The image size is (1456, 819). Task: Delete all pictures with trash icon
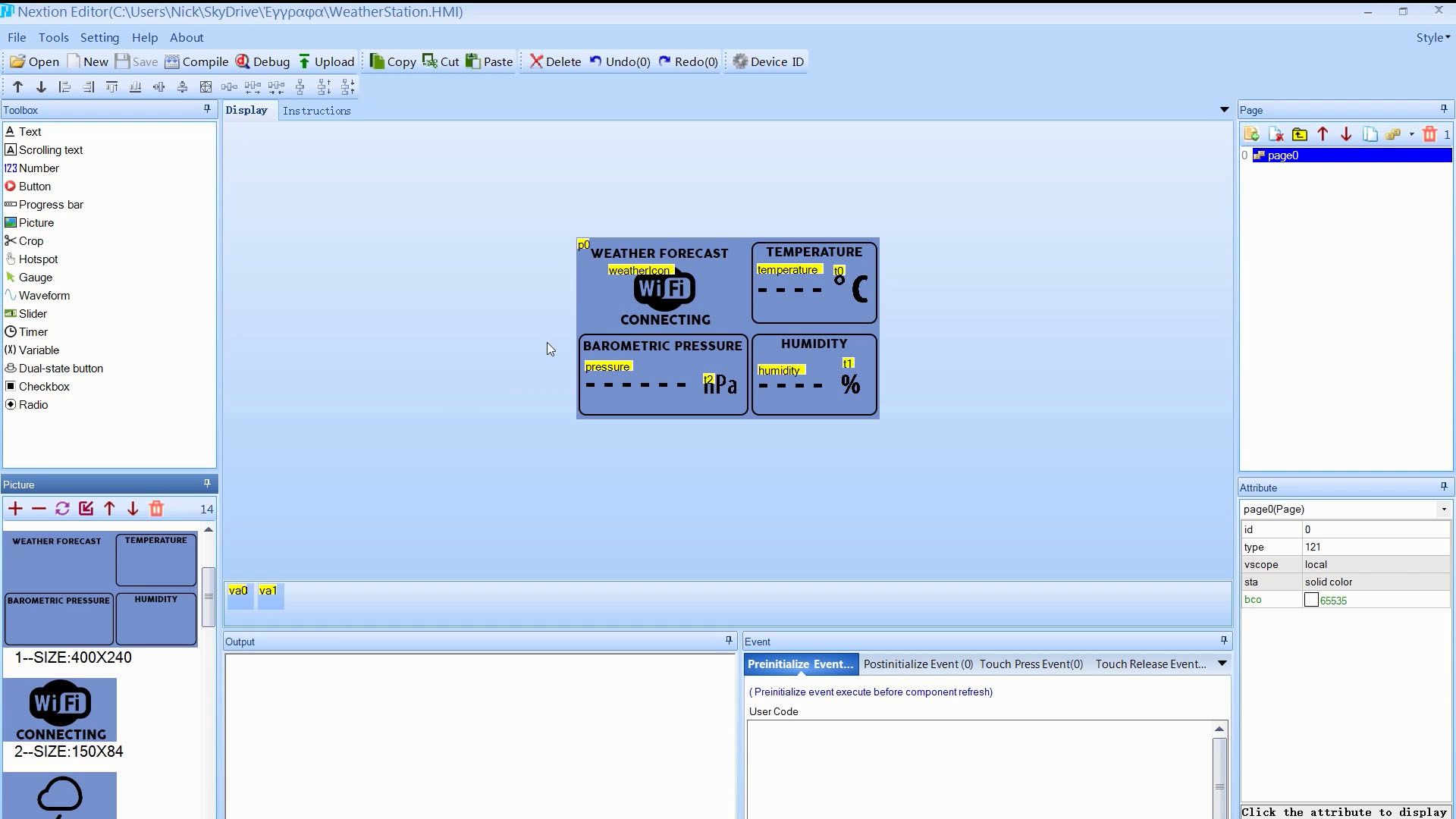[x=156, y=509]
